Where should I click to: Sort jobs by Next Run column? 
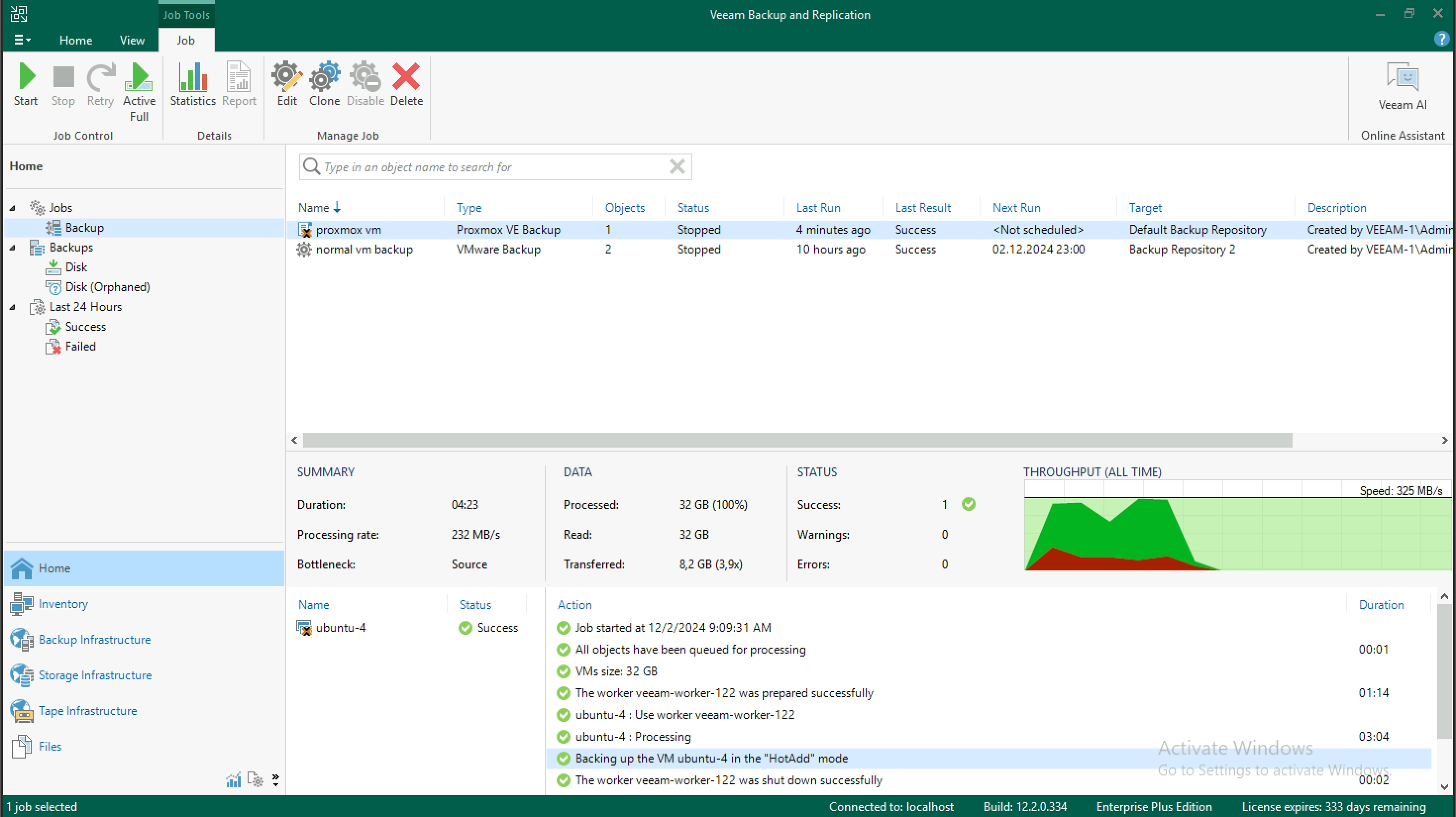(x=1016, y=208)
